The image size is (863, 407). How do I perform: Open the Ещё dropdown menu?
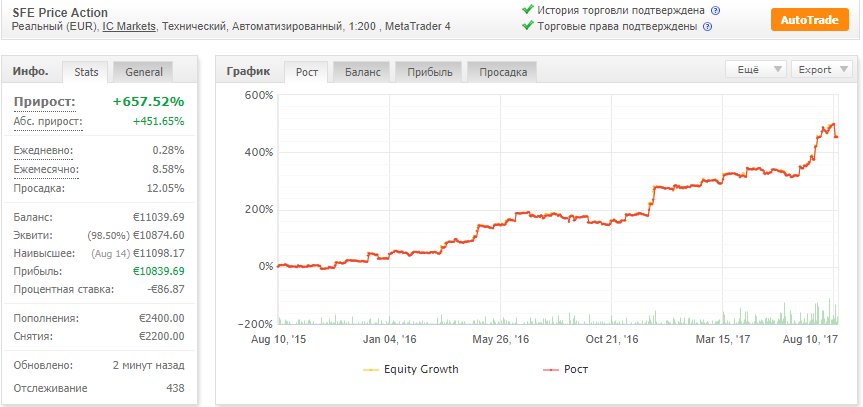coord(756,69)
